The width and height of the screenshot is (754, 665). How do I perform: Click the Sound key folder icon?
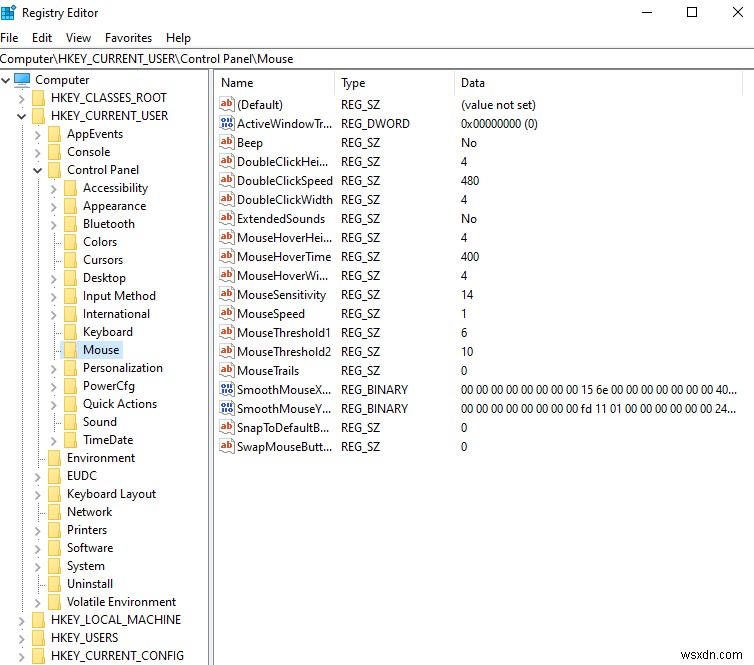pos(71,422)
